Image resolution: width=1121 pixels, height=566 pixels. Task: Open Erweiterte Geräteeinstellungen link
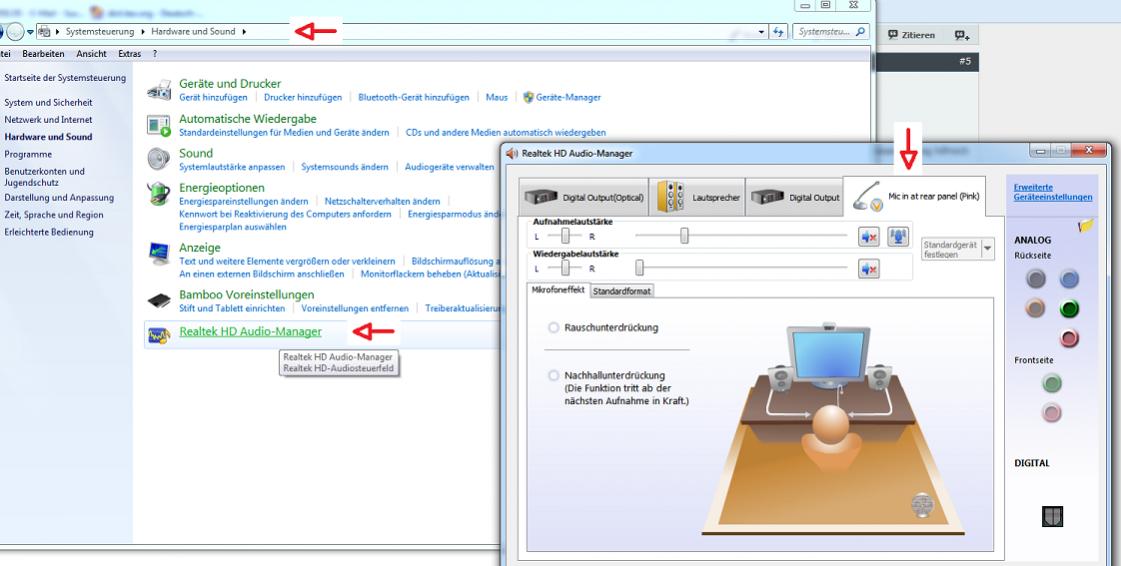[1052, 192]
